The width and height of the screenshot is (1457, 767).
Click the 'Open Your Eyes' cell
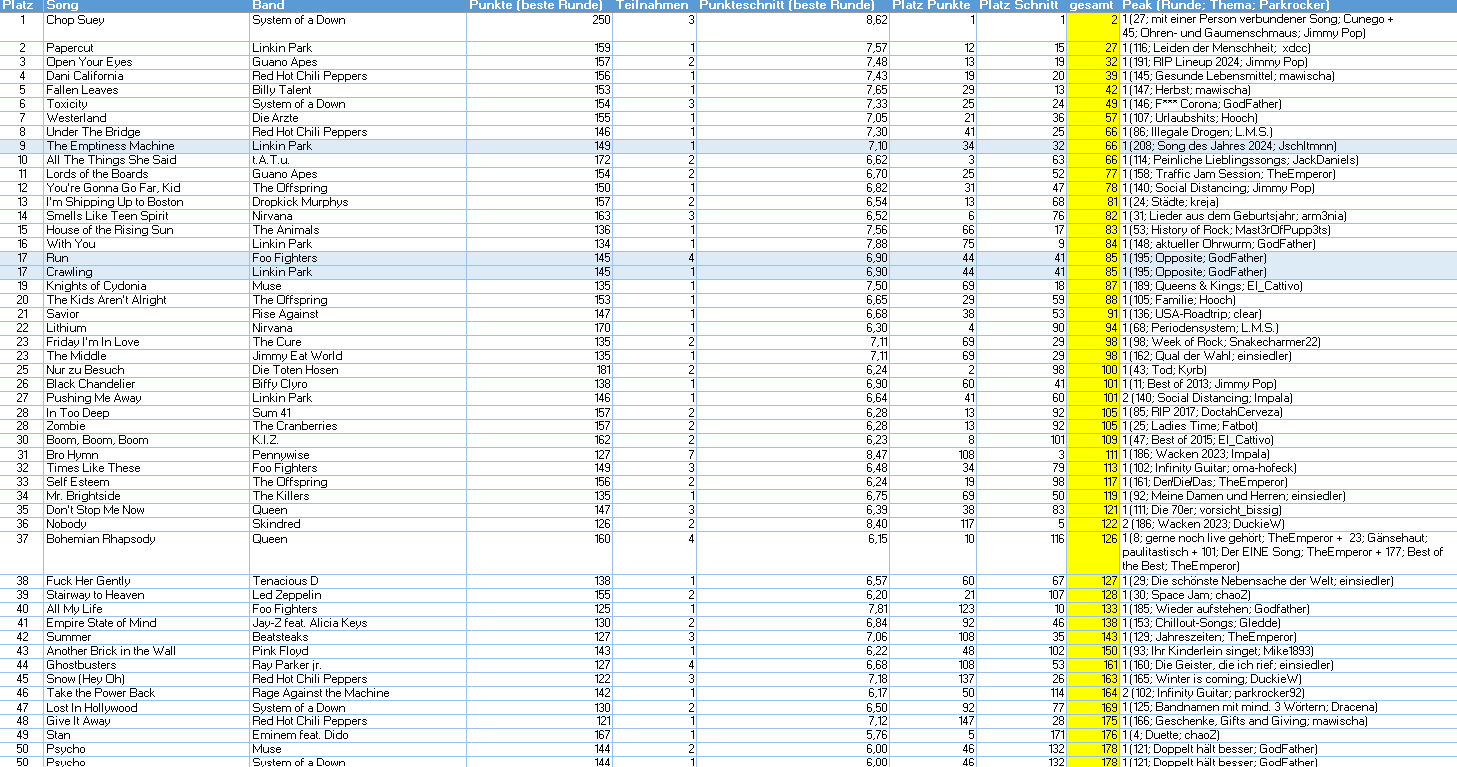146,62
